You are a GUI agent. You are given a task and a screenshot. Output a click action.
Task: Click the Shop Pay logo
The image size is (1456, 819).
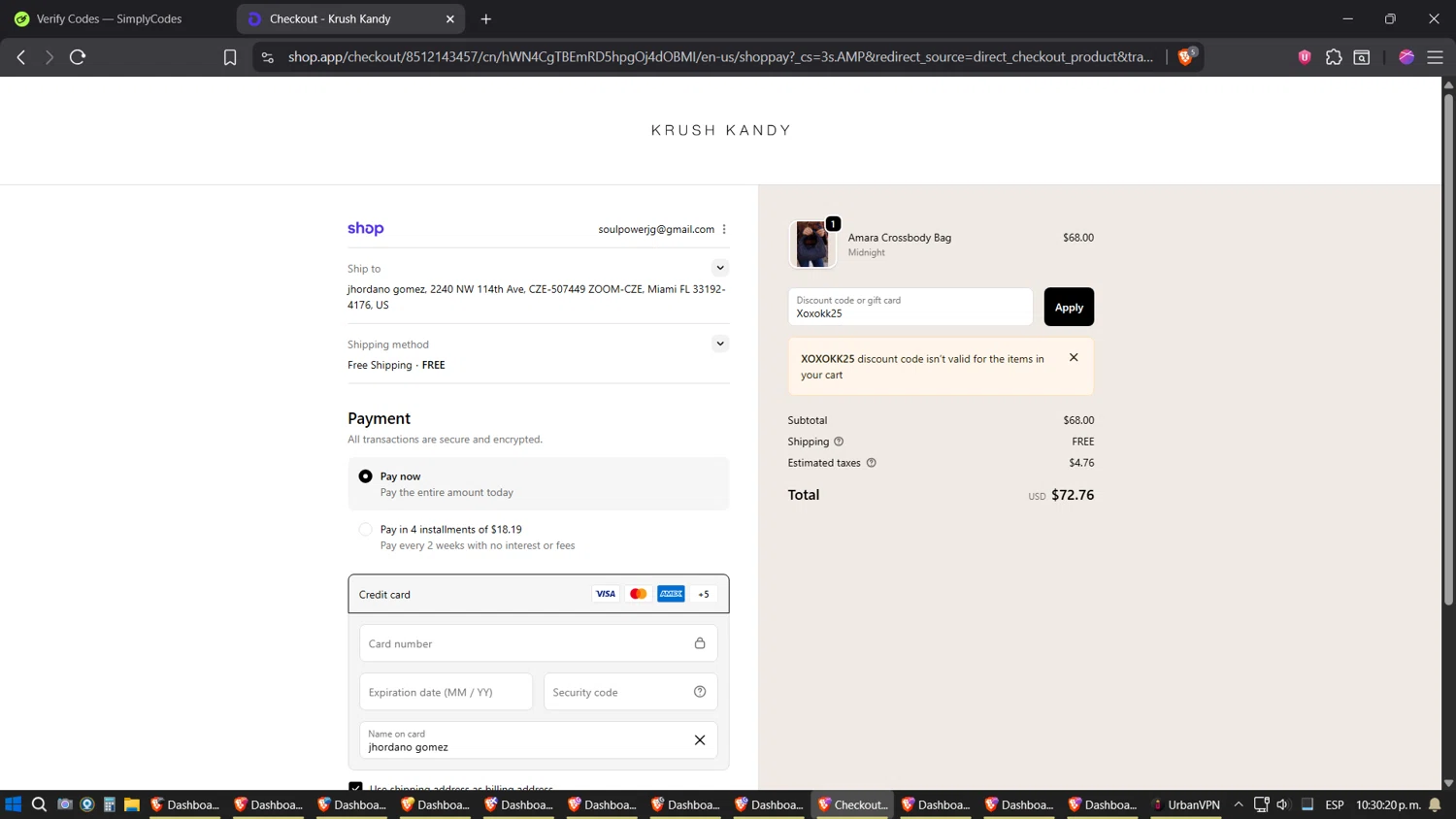[x=366, y=228]
